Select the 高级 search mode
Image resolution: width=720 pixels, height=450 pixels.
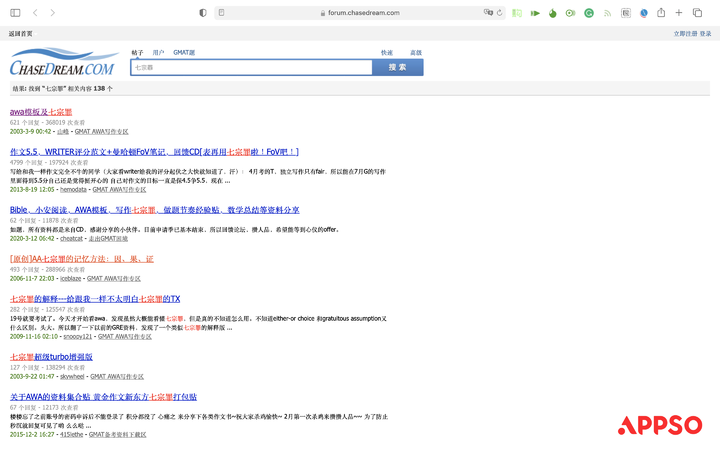[x=416, y=52]
